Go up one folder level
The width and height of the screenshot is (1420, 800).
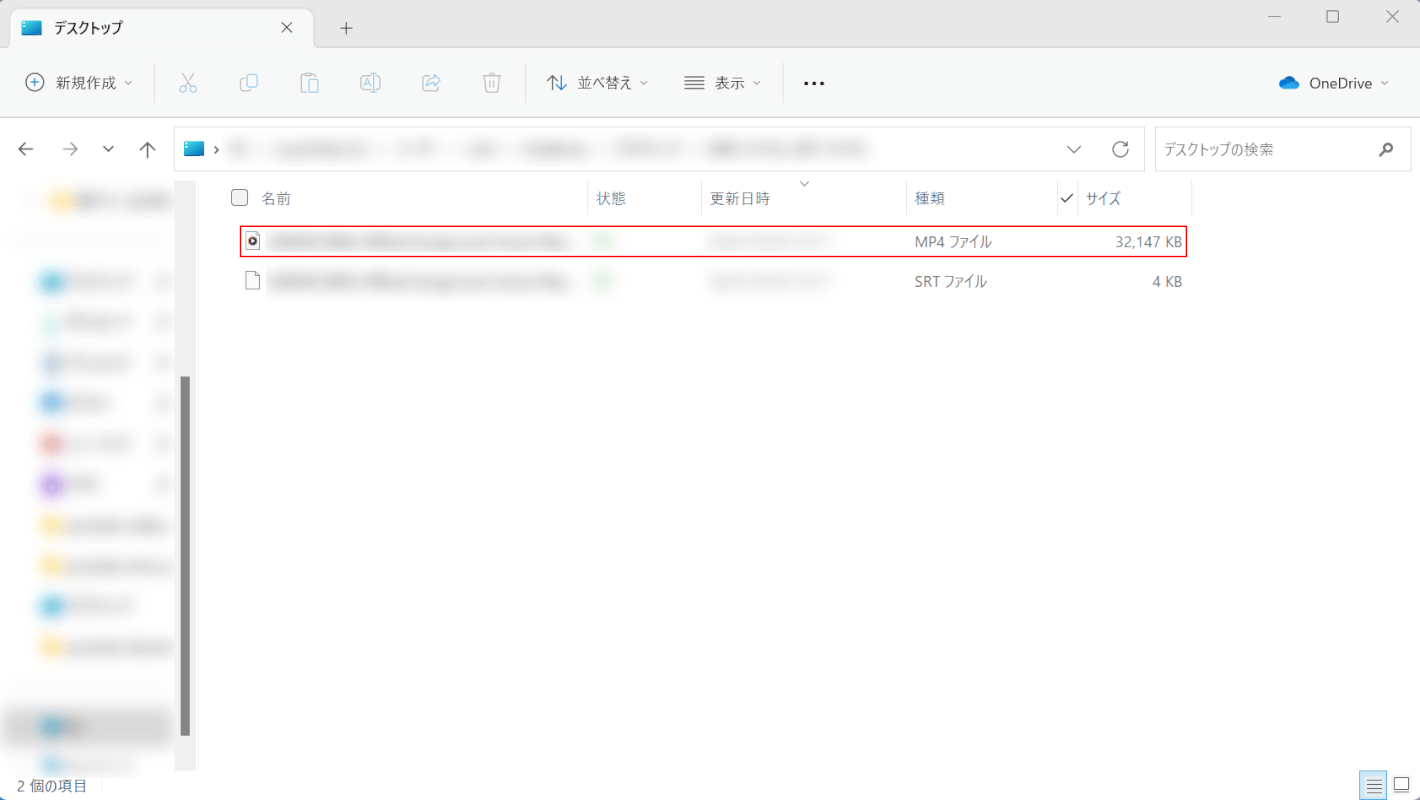(x=148, y=149)
